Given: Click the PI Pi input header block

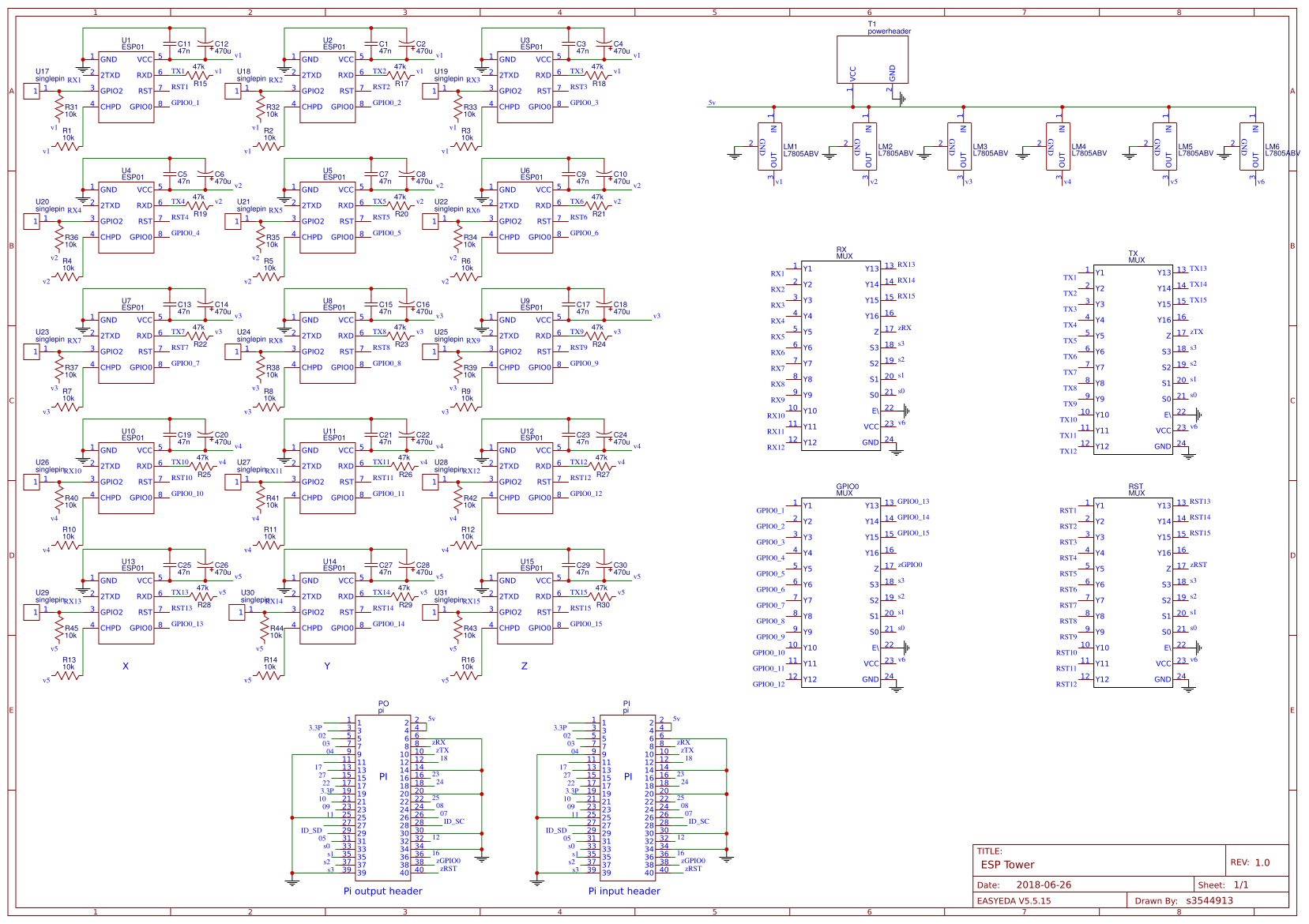Looking at the screenshot, I should pos(630,798).
